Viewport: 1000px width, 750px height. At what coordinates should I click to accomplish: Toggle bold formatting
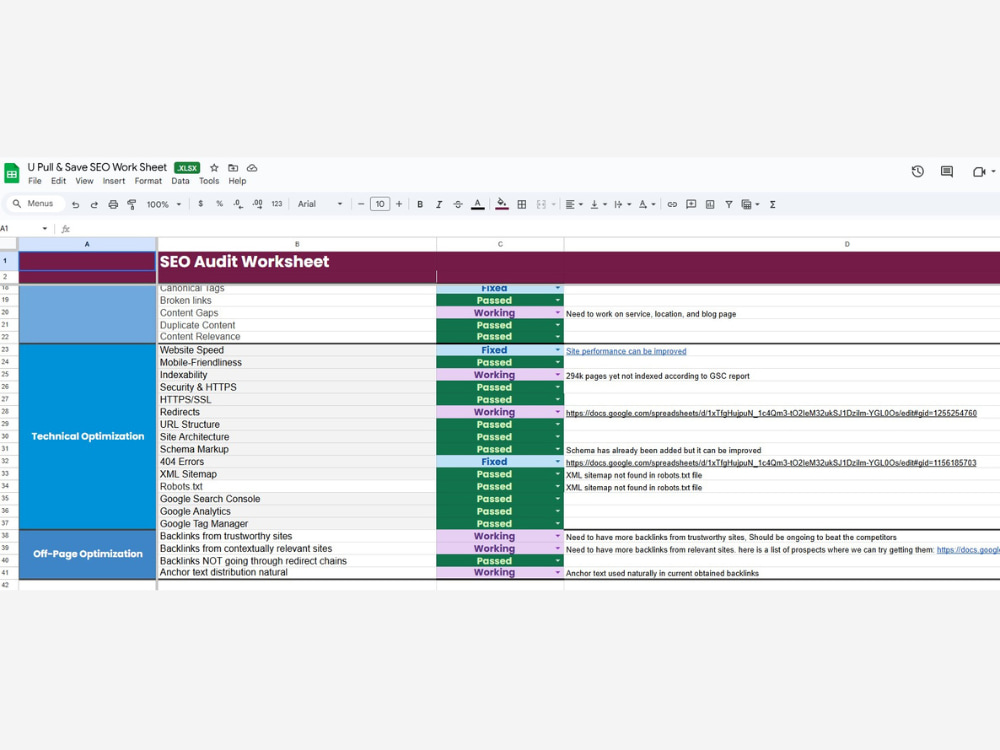(420, 205)
